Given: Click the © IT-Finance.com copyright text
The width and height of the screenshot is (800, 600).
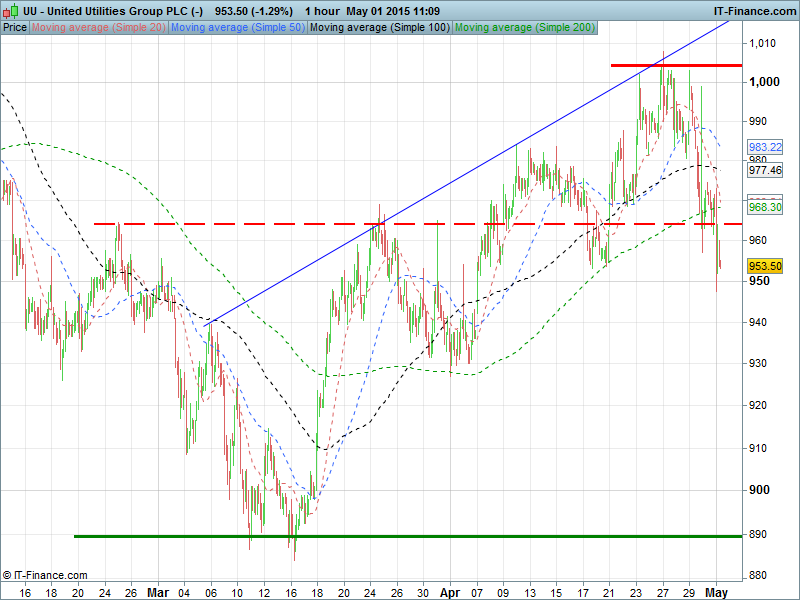Looking at the screenshot, I should 45,575.
